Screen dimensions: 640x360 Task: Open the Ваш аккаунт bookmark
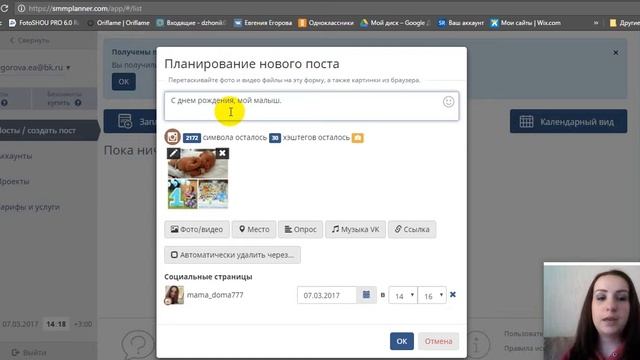coord(461,23)
